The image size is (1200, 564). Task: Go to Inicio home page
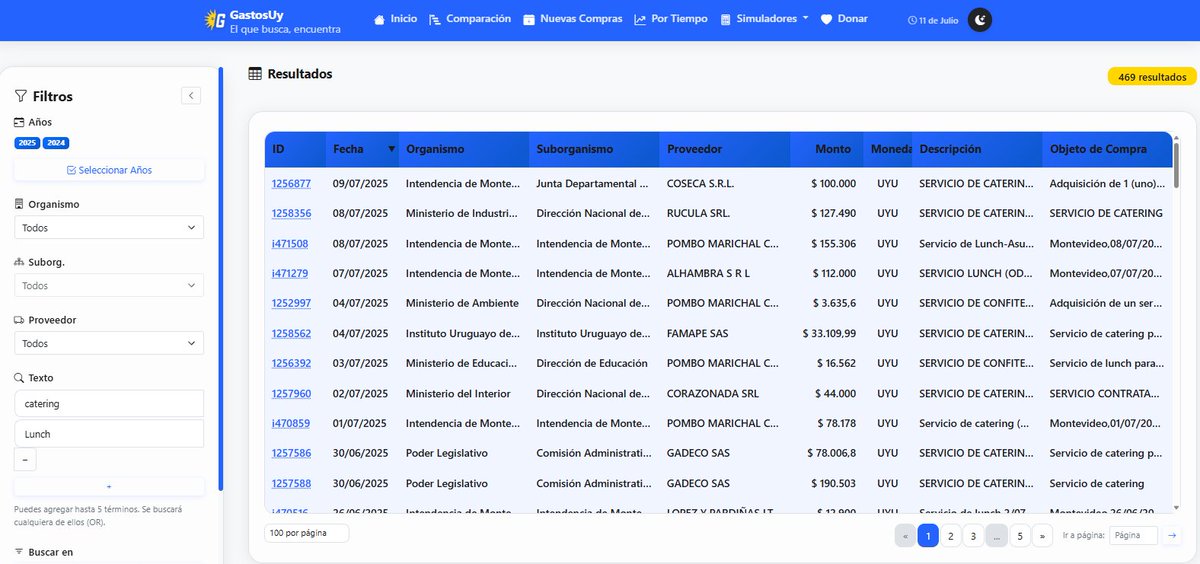[x=396, y=19]
